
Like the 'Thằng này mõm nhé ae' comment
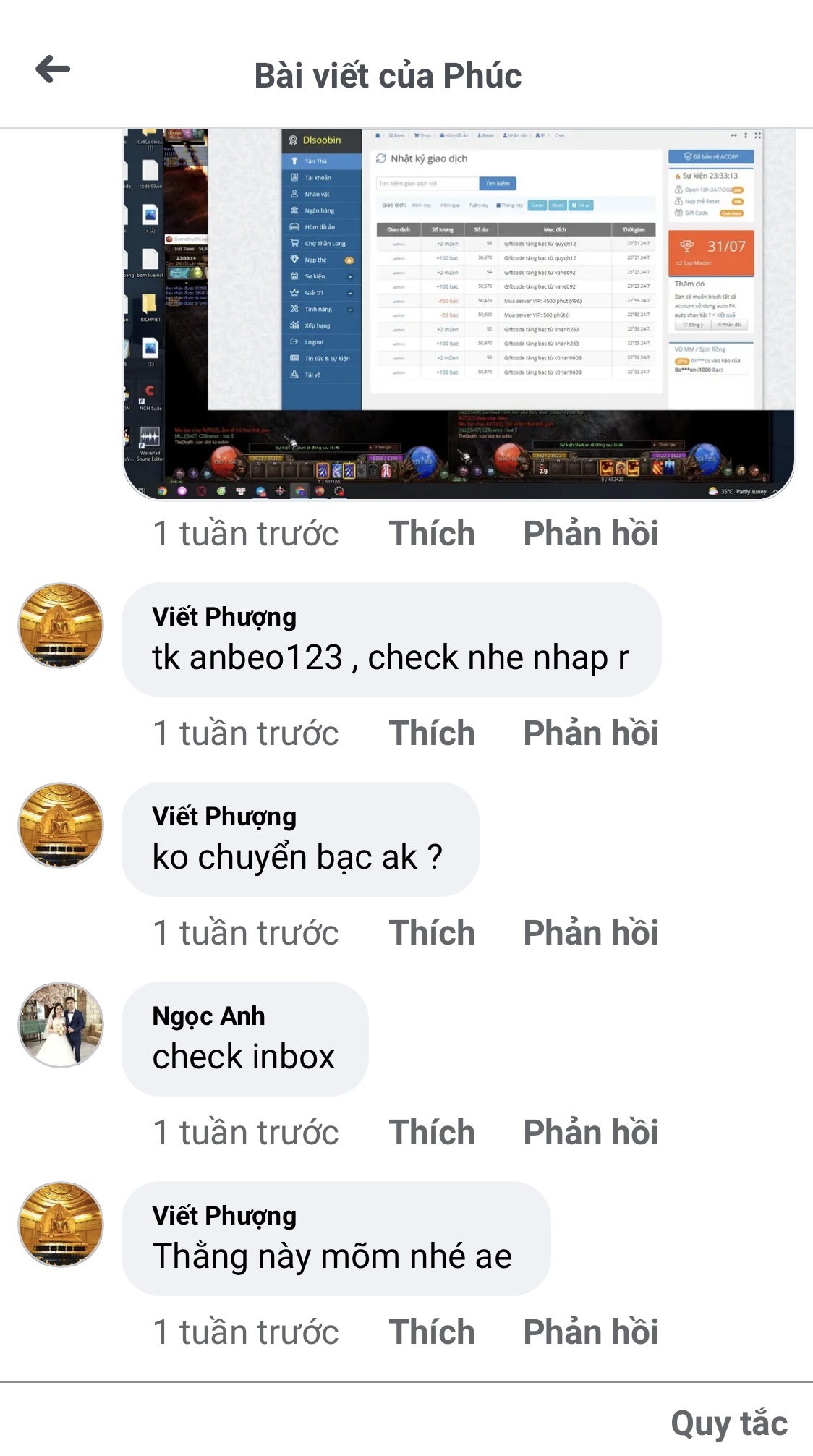(x=432, y=1332)
